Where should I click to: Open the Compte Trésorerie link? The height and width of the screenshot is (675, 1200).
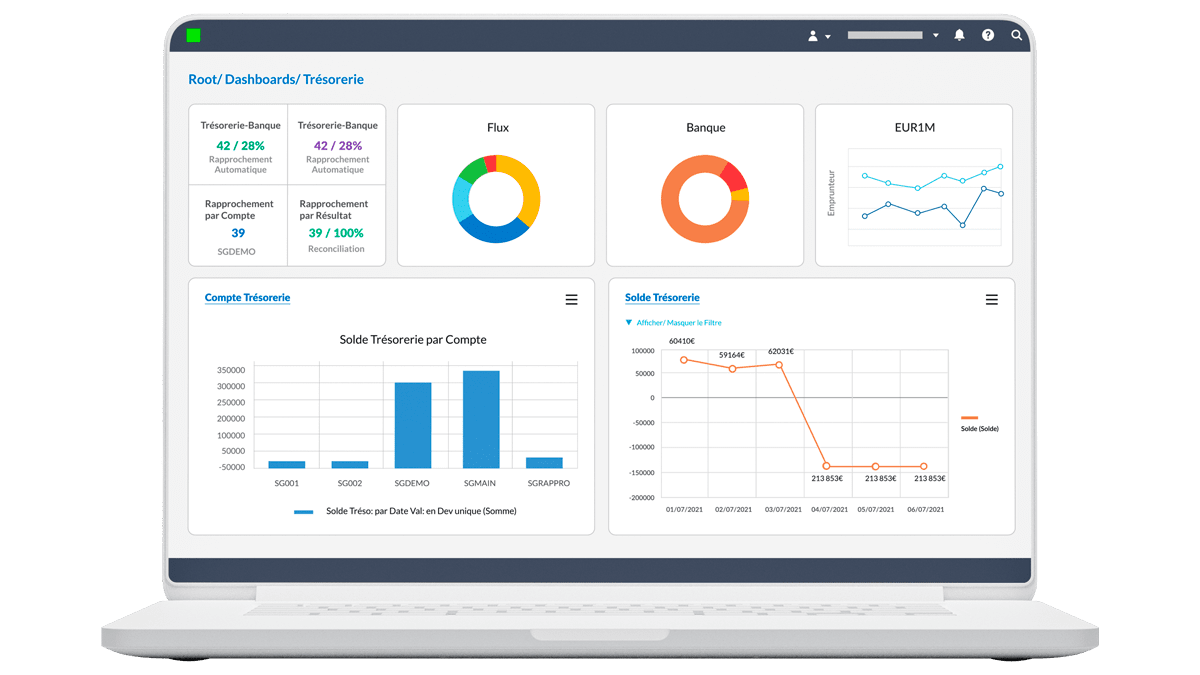tap(247, 297)
